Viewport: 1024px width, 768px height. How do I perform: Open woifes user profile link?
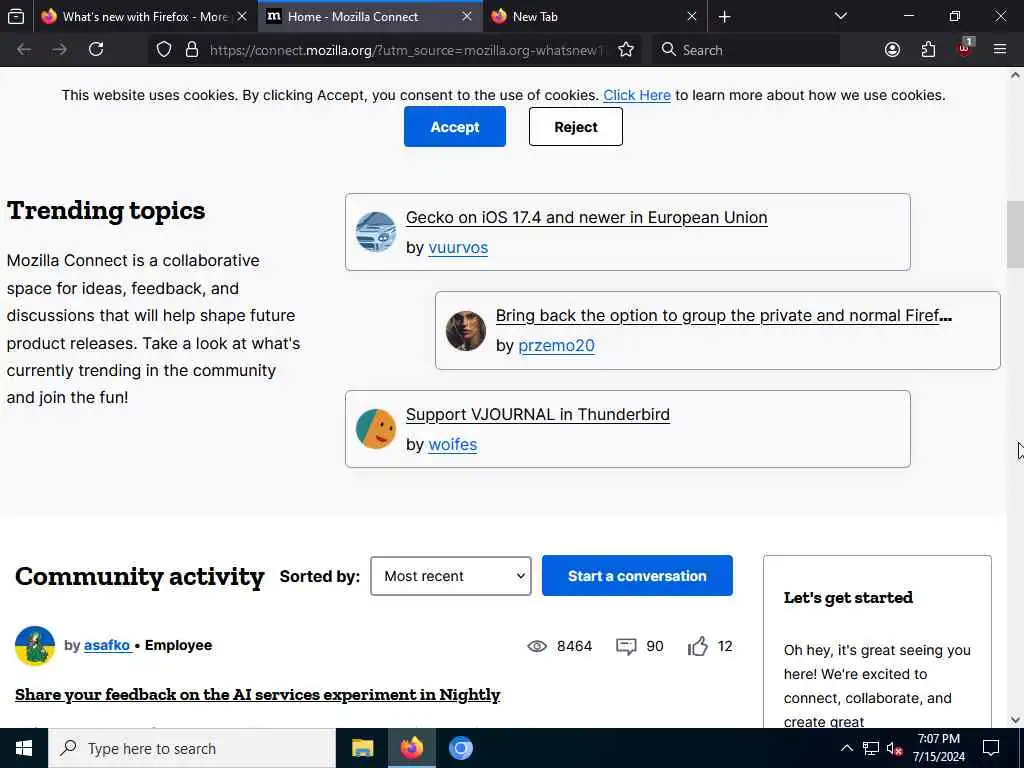(x=453, y=445)
